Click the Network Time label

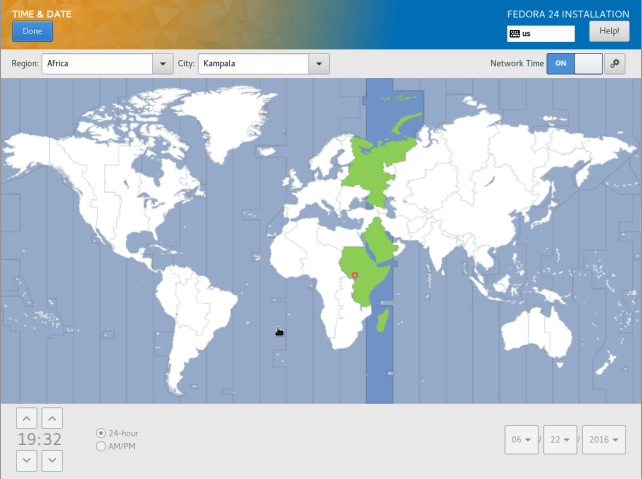517,63
